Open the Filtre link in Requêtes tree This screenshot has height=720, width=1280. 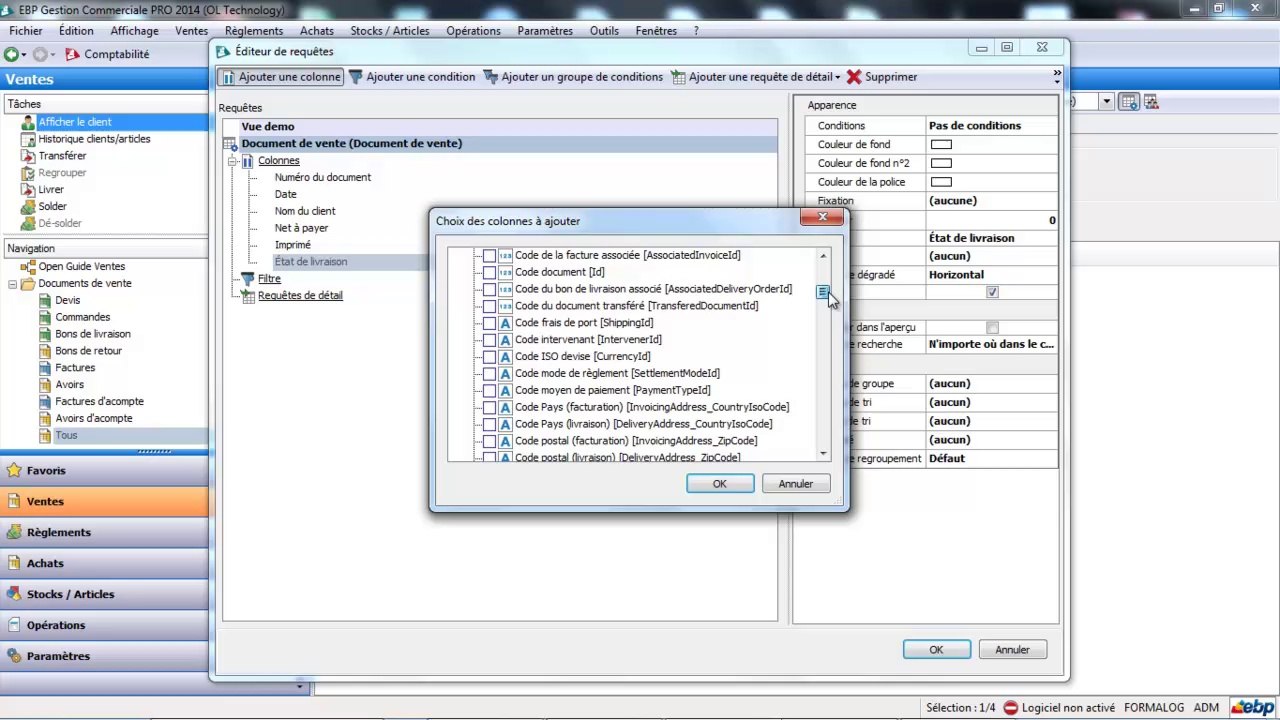(269, 279)
